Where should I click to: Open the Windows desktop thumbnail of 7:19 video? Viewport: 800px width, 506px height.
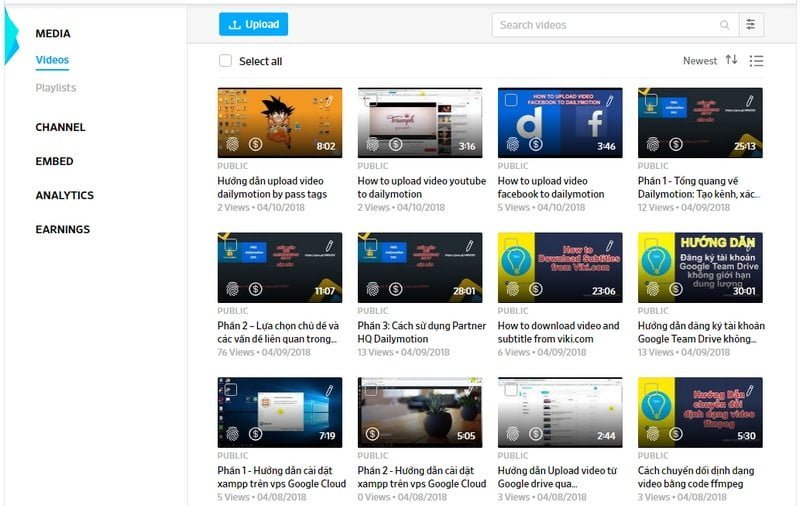click(x=280, y=412)
